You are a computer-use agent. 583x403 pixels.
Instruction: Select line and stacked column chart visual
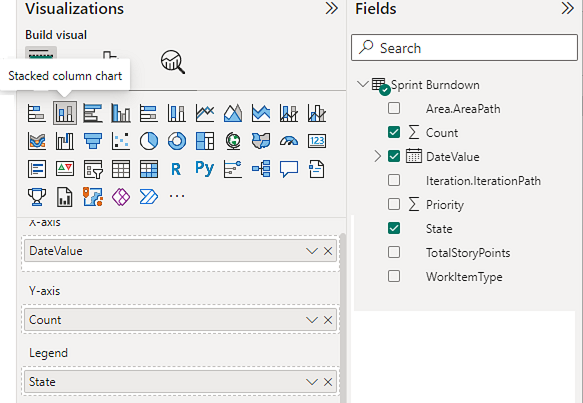click(x=289, y=113)
